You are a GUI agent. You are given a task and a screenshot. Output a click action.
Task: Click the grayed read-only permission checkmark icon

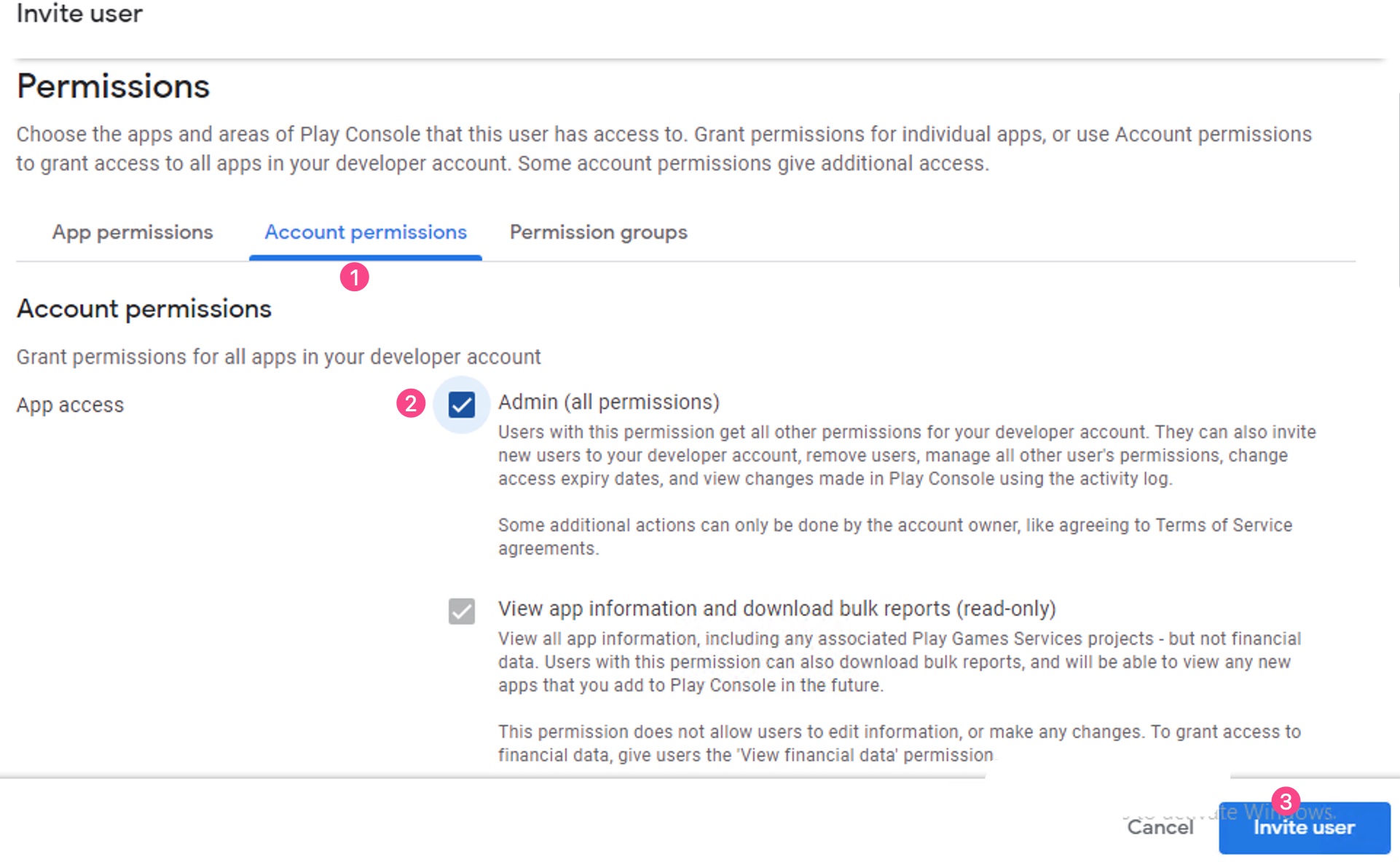coord(461,612)
